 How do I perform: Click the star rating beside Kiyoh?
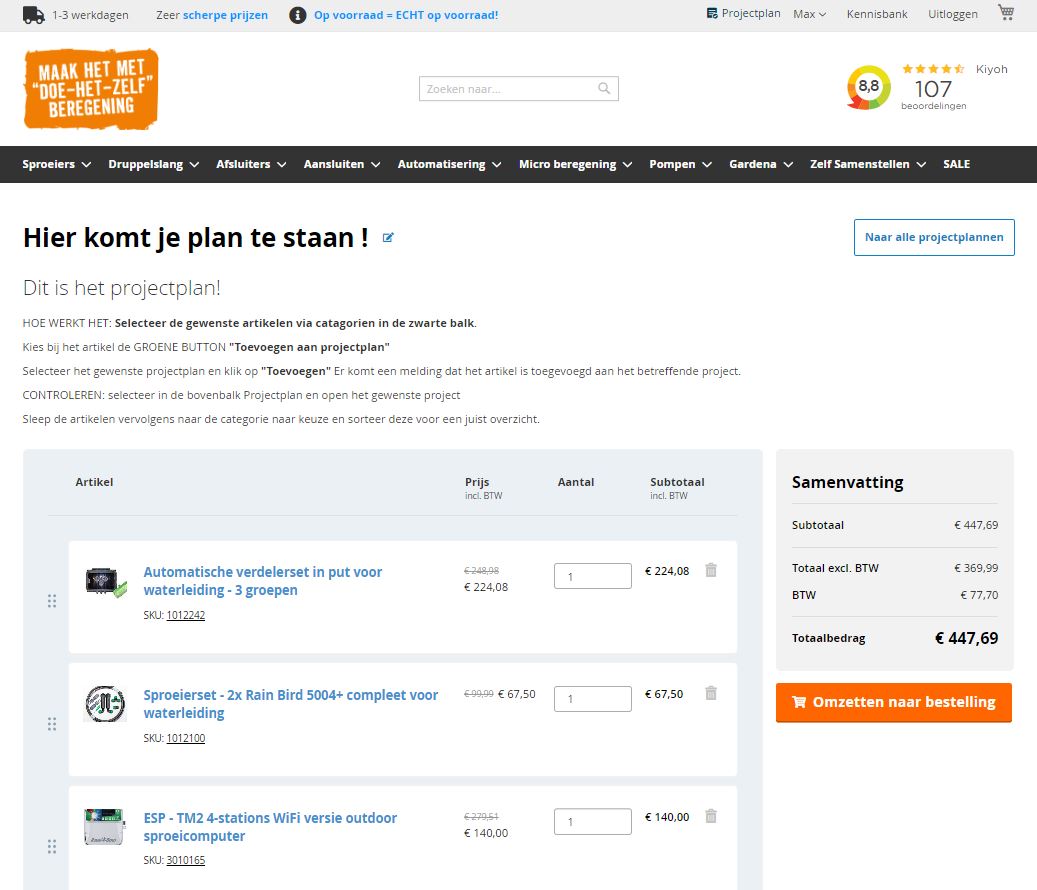932,70
